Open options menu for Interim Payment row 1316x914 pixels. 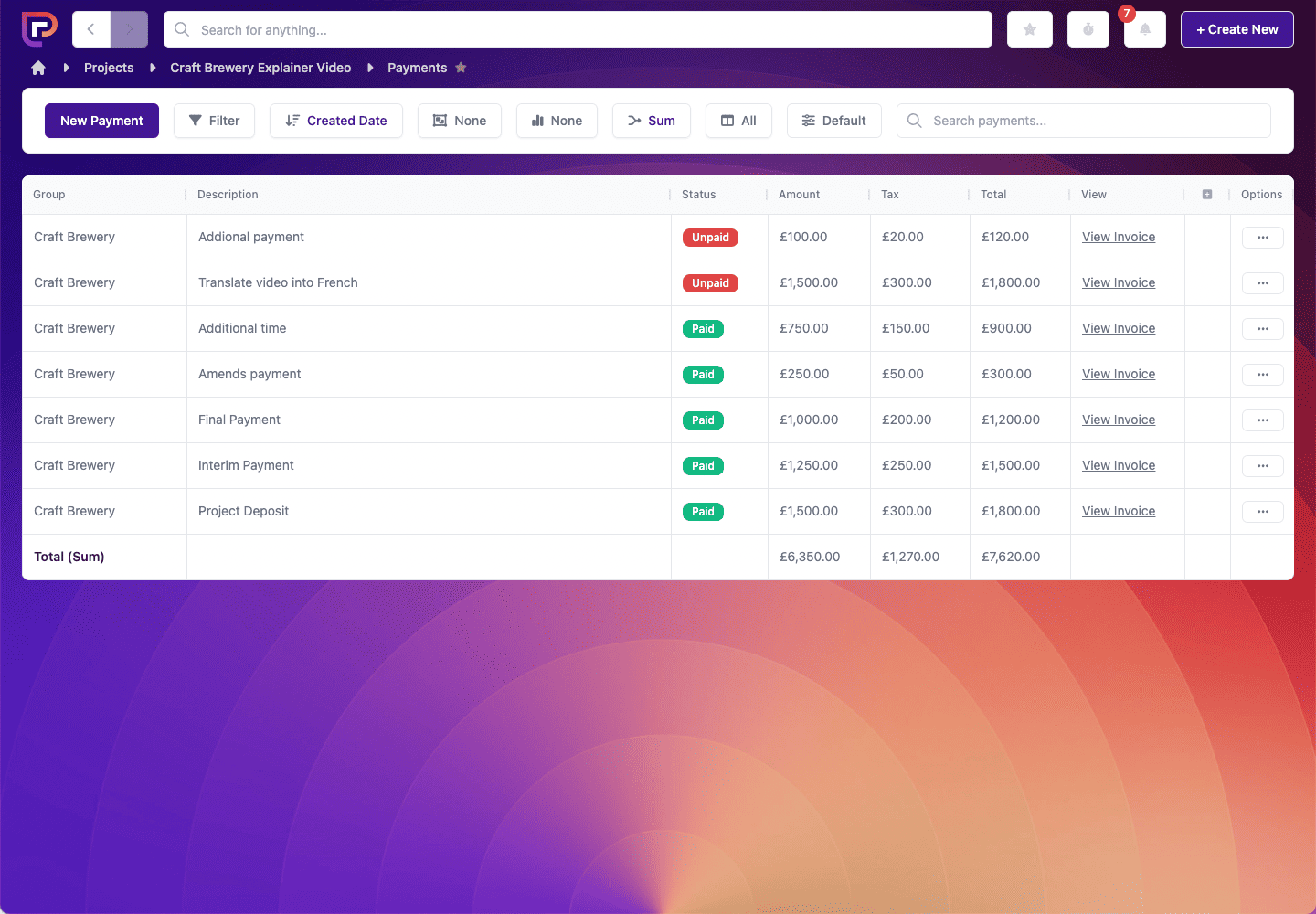coord(1263,466)
